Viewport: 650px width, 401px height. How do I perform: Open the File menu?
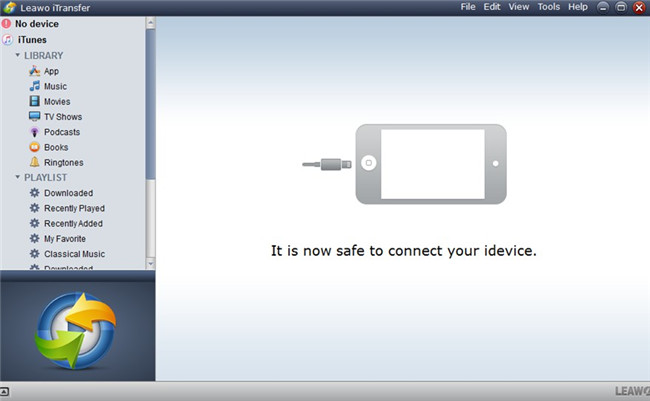pyautogui.click(x=468, y=7)
